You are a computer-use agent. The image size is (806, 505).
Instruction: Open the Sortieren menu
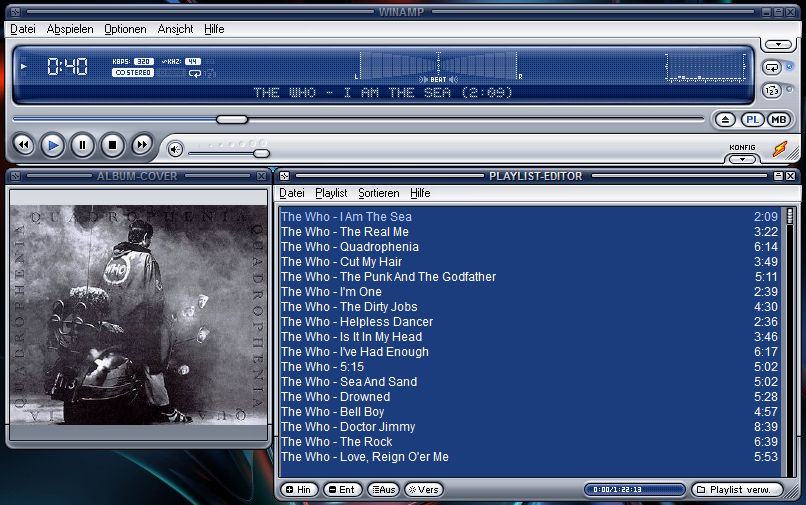click(x=379, y=193)
